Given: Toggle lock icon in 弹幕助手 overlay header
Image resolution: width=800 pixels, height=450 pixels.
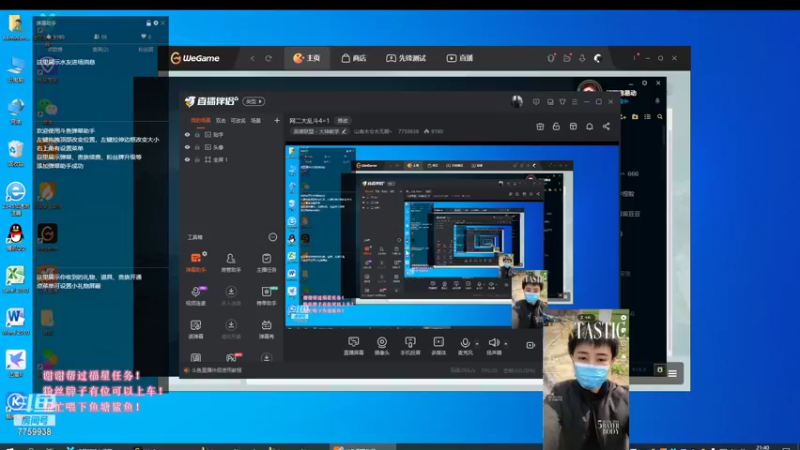Looking at the screenshot, I should (148, 23).
